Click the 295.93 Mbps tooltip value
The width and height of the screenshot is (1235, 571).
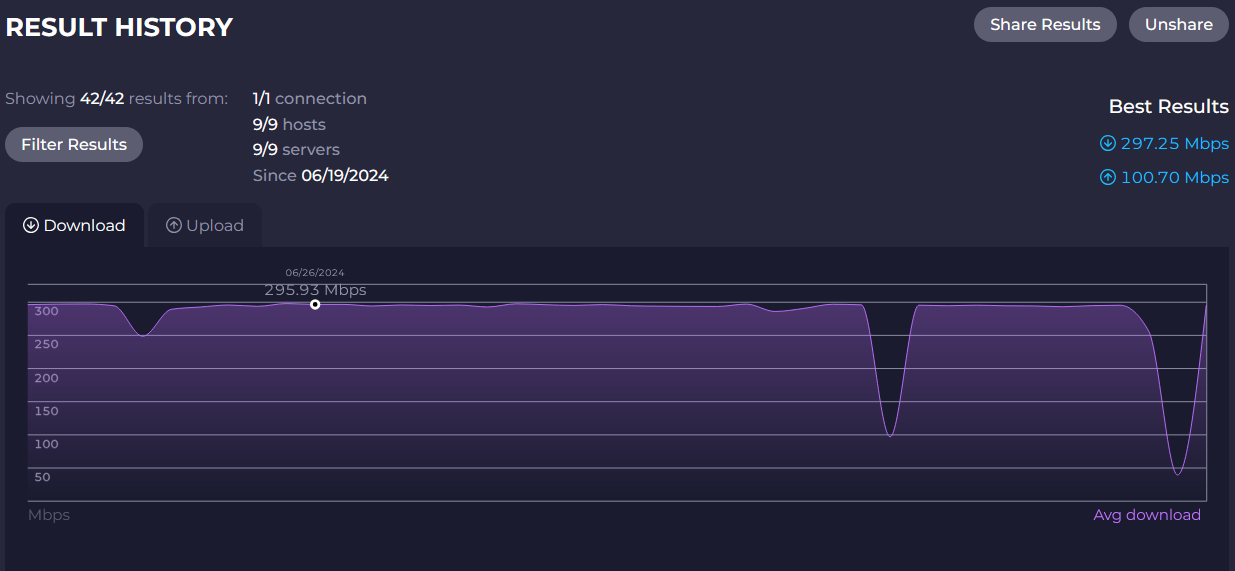(x=315, y=290)
